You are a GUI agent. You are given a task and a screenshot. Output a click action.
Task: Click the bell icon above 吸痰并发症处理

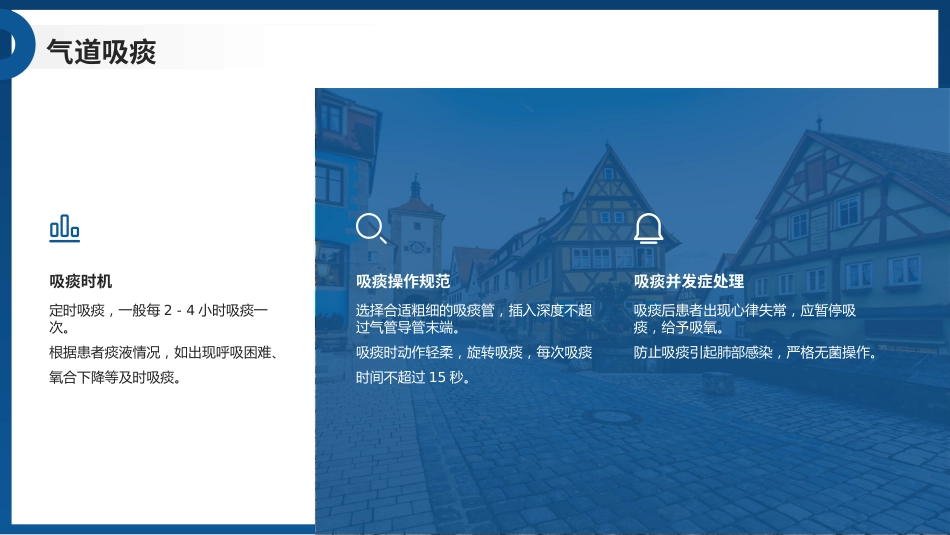tap(648, 228)
